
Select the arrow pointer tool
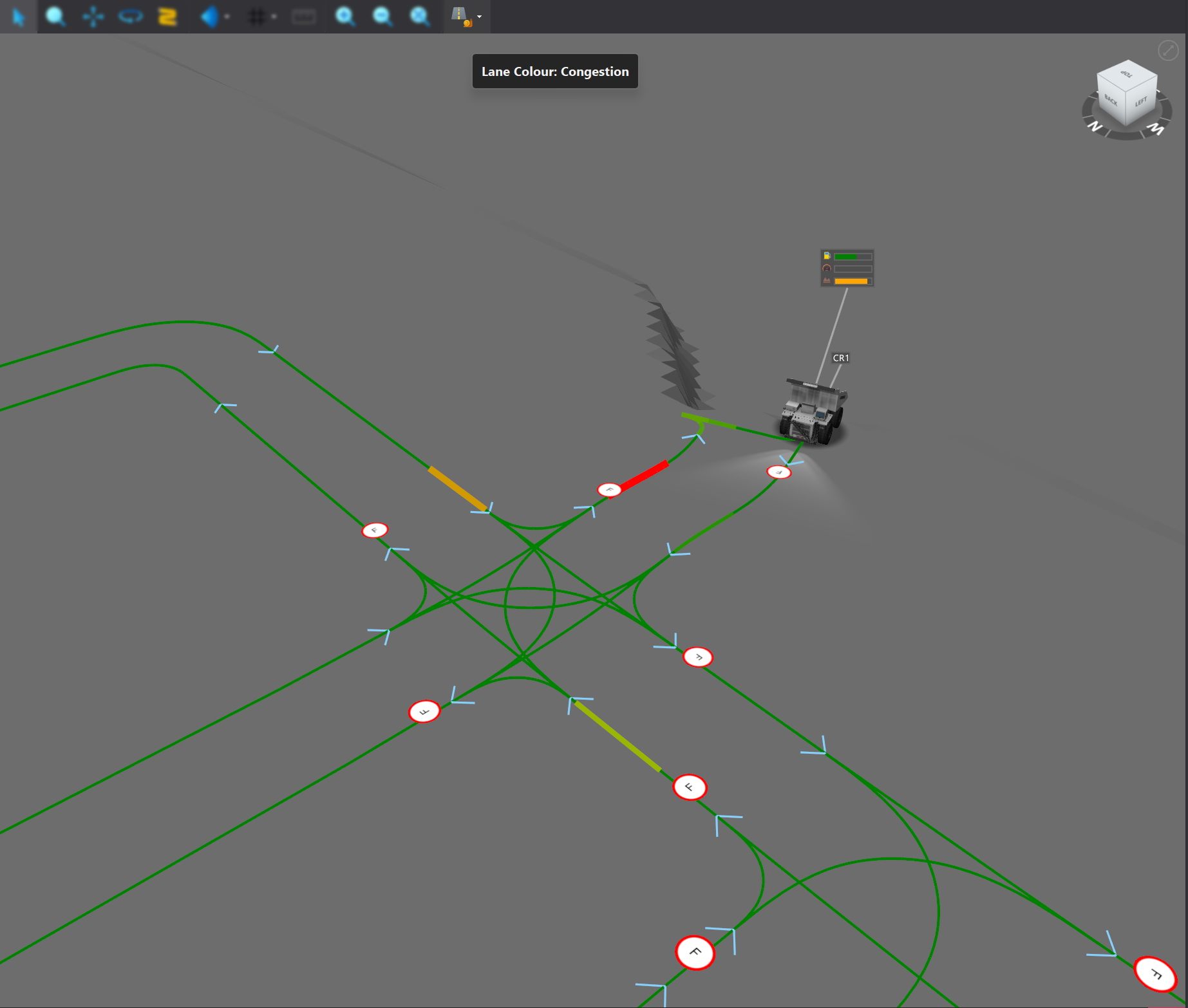18,17
